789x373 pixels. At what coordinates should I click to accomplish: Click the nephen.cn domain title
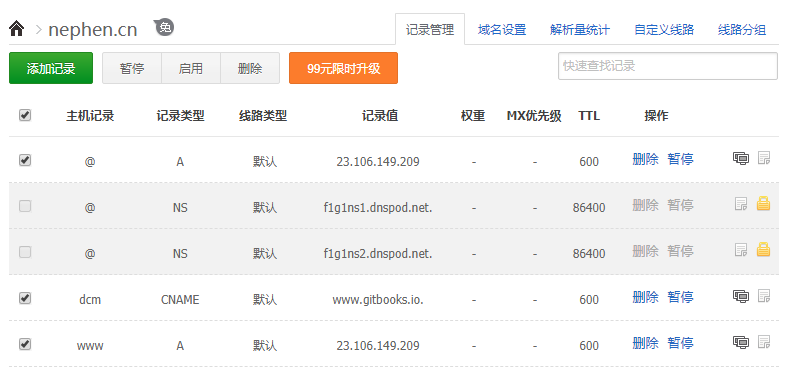[93, 30]
